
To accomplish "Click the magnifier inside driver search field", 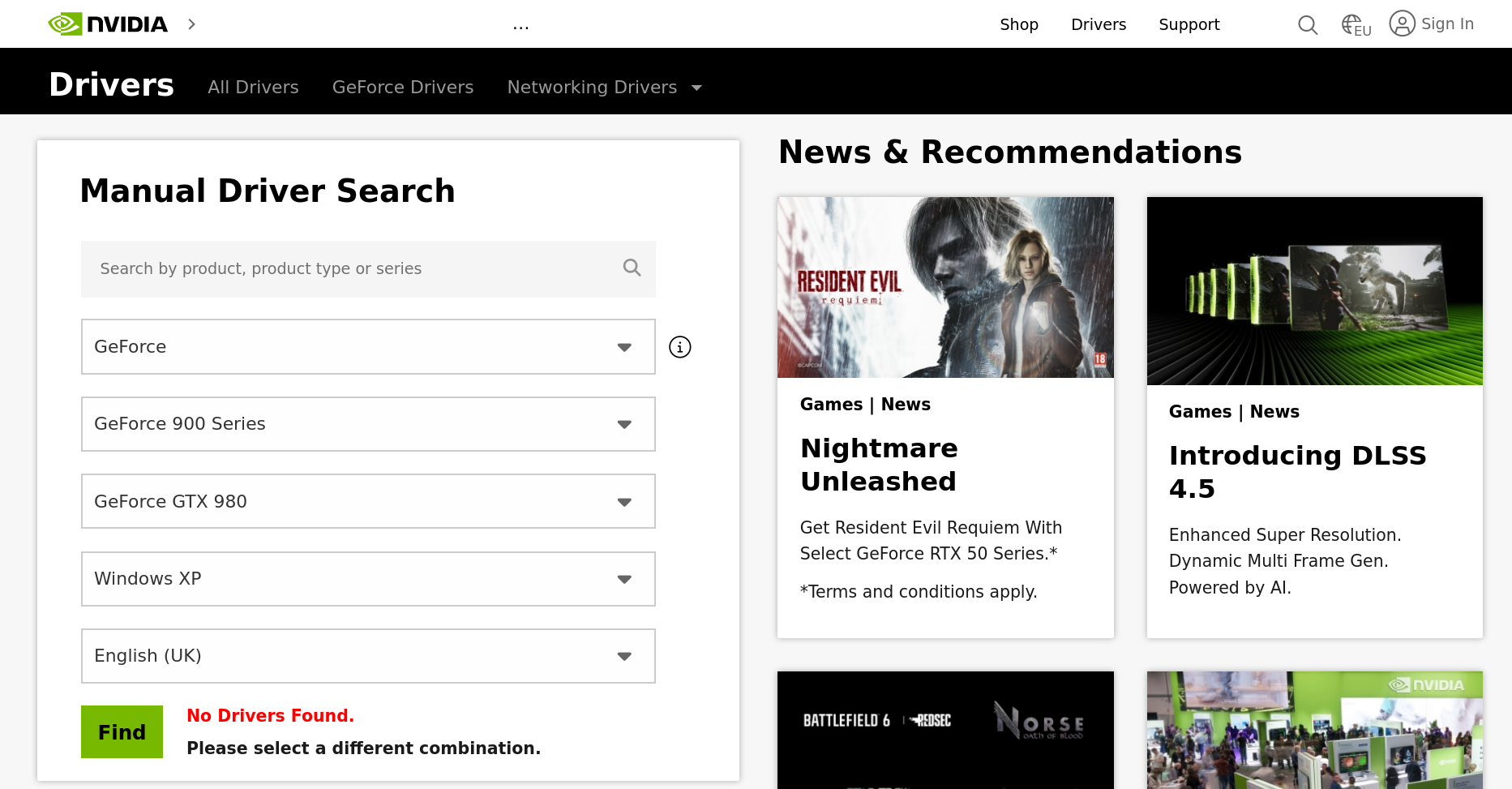I will tap(632, 268).
